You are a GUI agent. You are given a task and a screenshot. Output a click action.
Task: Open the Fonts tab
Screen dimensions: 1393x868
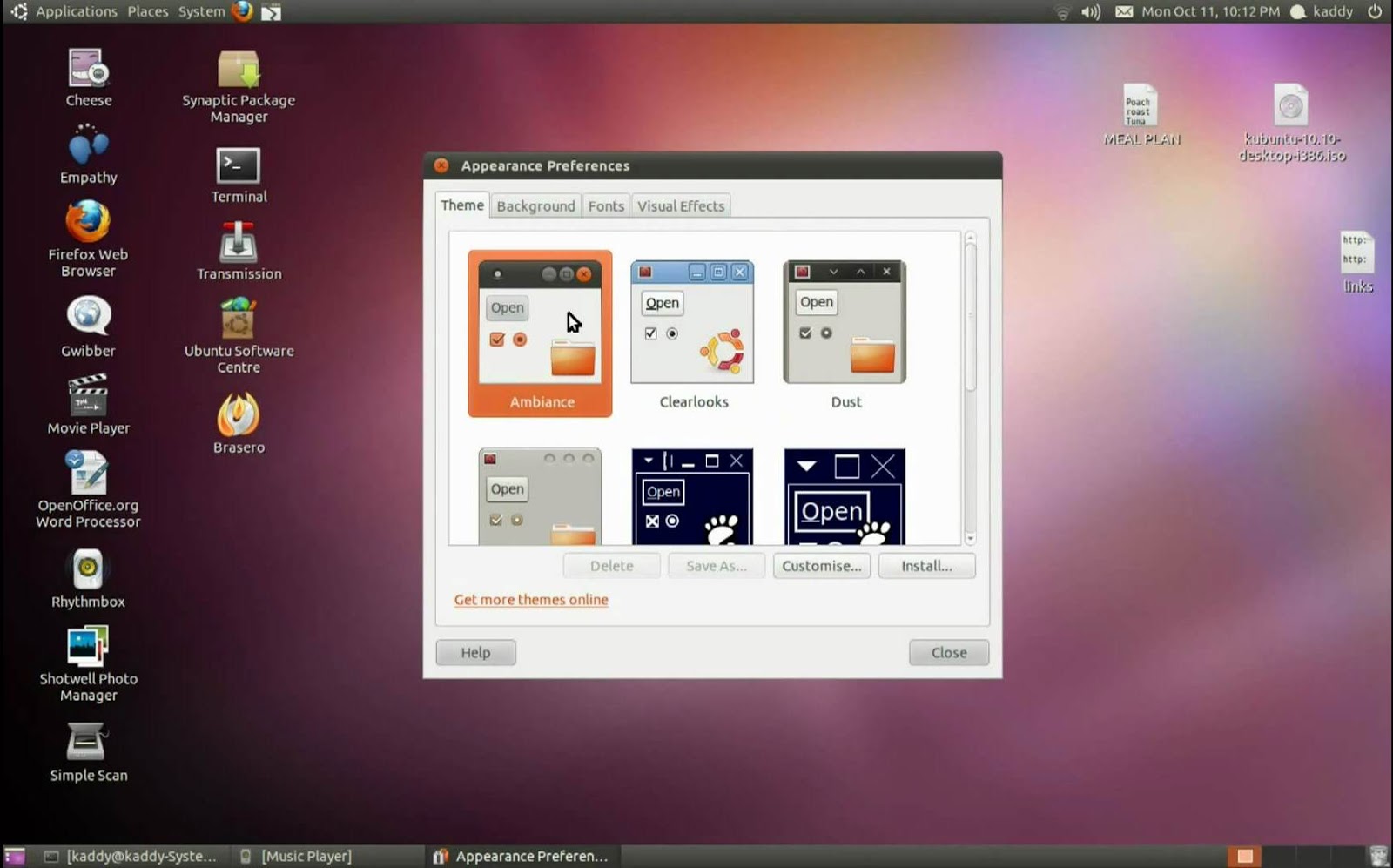(606, 205)
